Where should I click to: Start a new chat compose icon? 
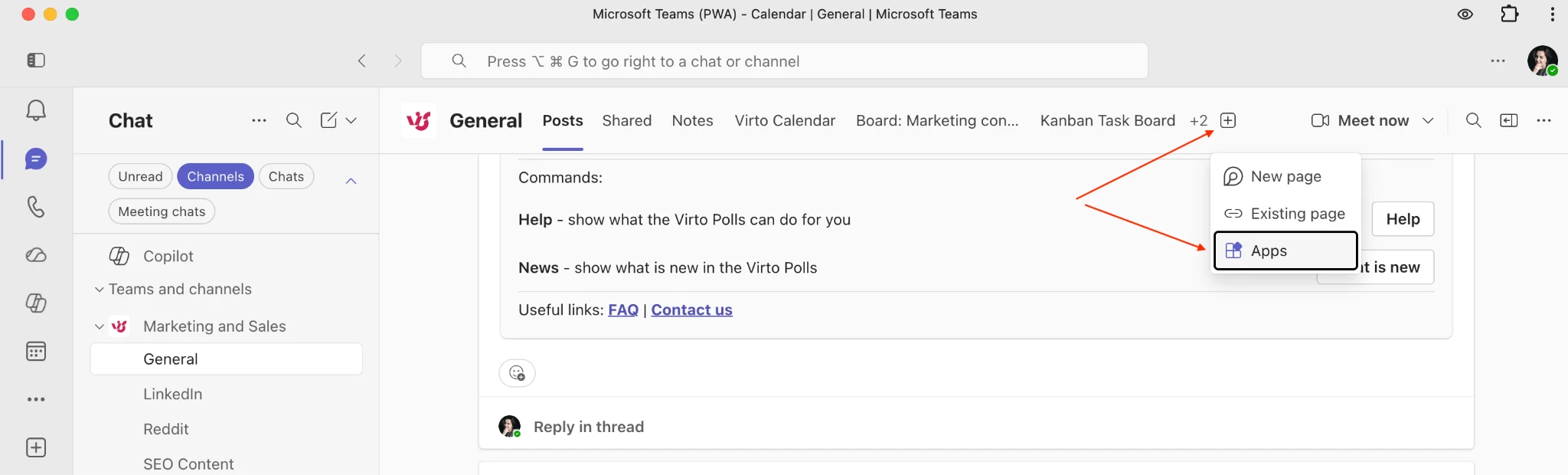coord(328,120)
